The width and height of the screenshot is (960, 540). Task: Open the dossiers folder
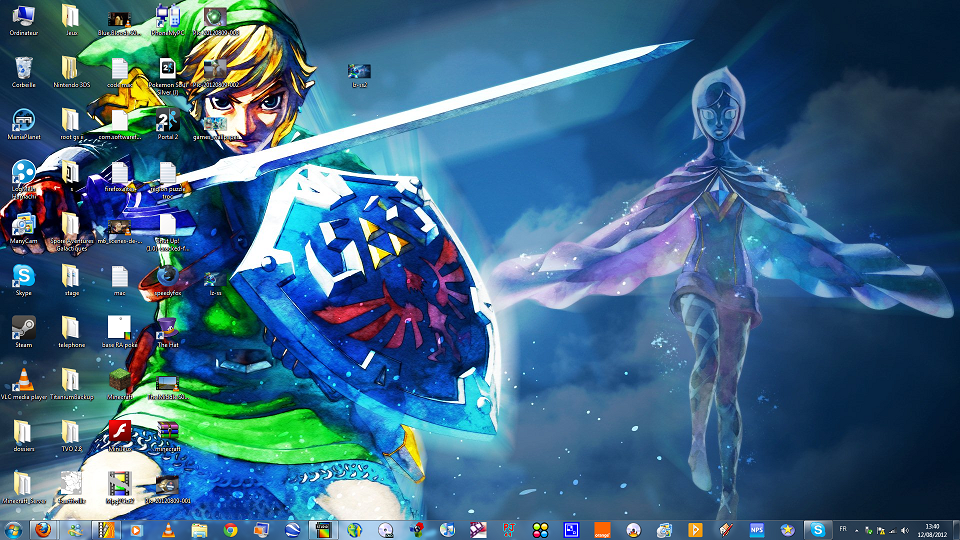23,436
